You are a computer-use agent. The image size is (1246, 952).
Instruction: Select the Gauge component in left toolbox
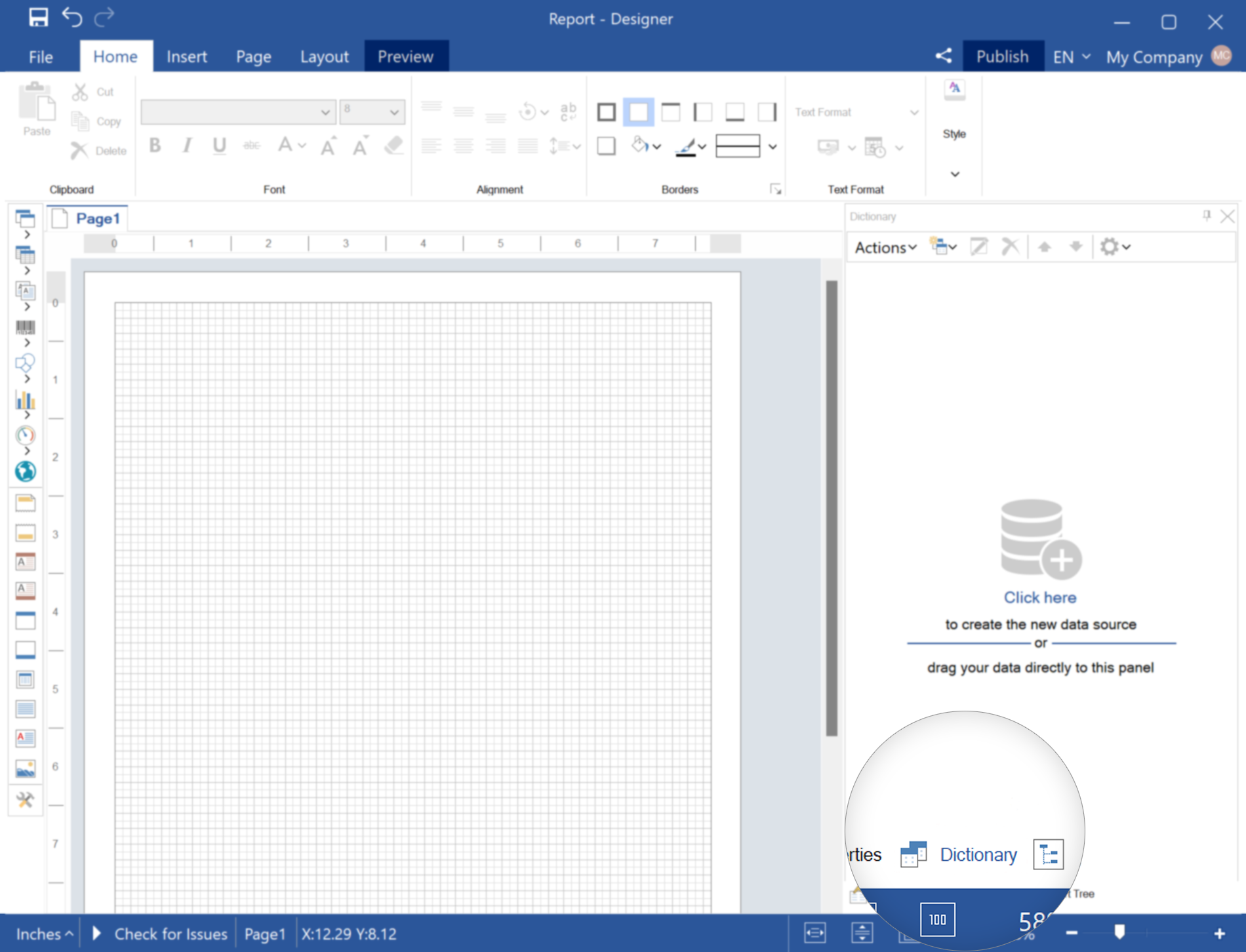click(x=26, y=435)
